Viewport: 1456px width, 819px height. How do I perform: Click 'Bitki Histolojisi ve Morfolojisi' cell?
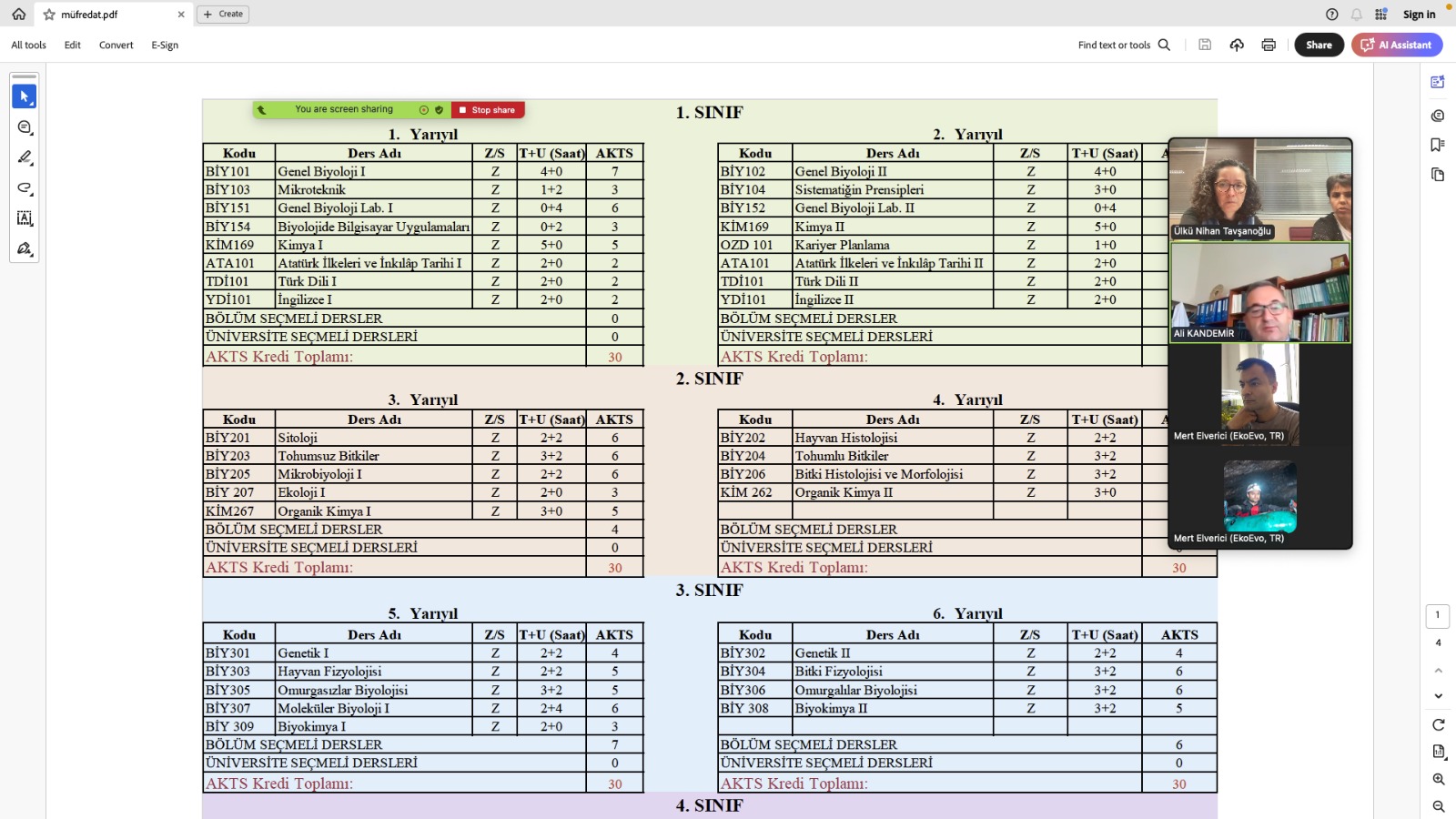[893, 474]
